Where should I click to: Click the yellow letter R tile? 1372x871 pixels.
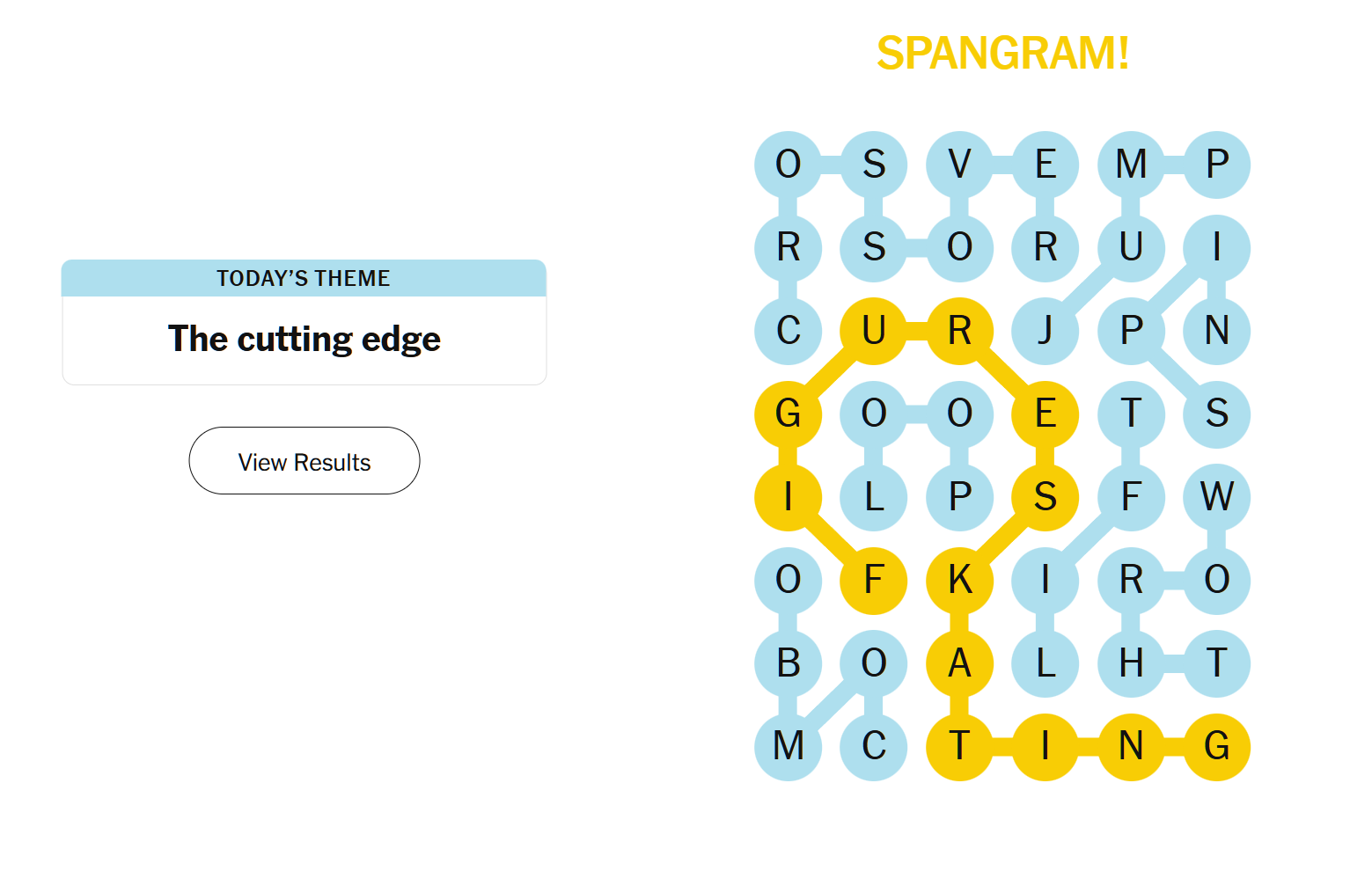tap(959, 331)
